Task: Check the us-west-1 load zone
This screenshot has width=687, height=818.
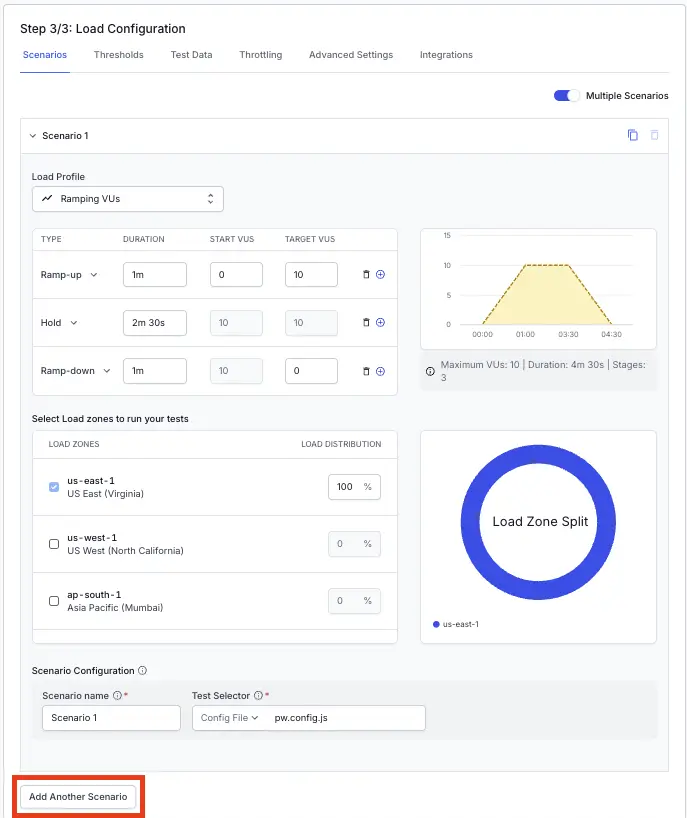Action: click(x=54, y=544)
